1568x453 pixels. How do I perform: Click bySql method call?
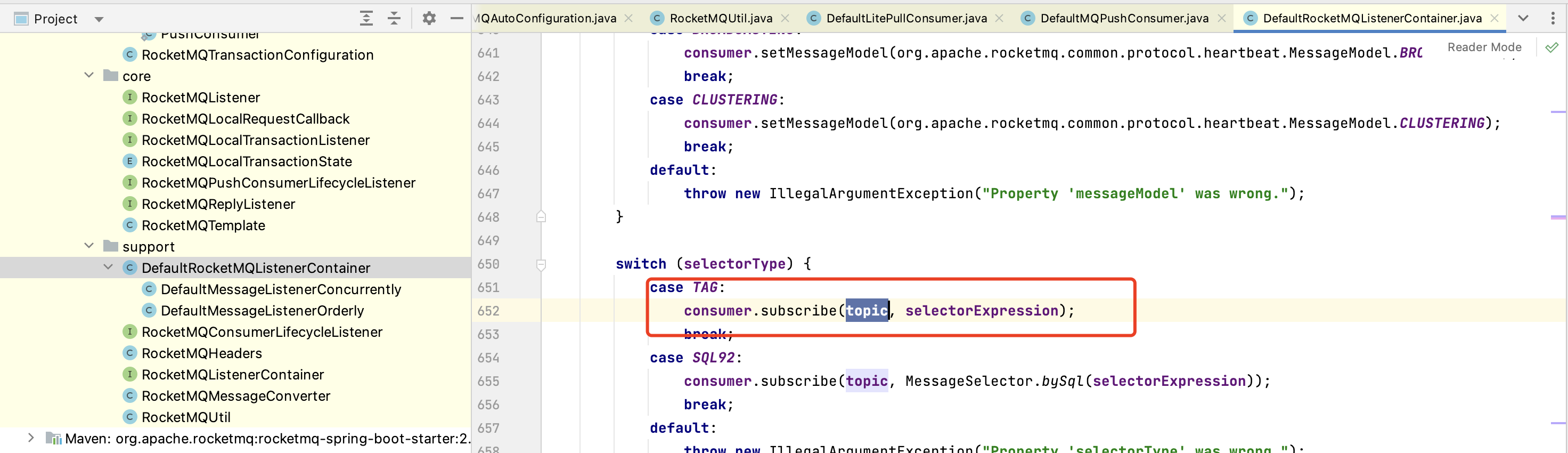pos(1063,381)
